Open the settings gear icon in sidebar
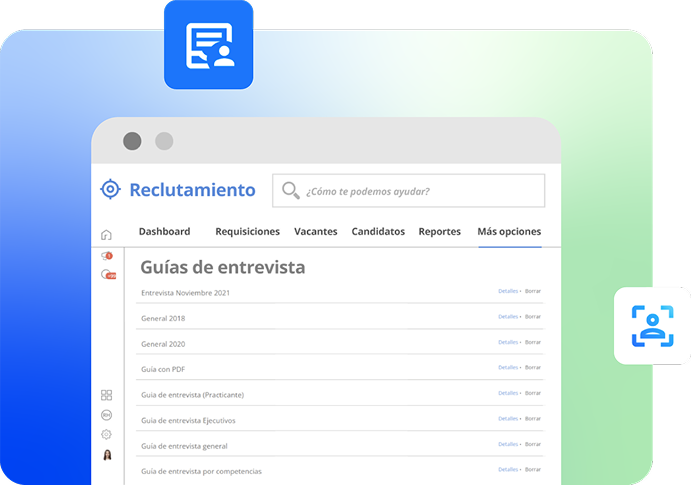Viewport: 691px width, 485px height. tap(106, 434)
